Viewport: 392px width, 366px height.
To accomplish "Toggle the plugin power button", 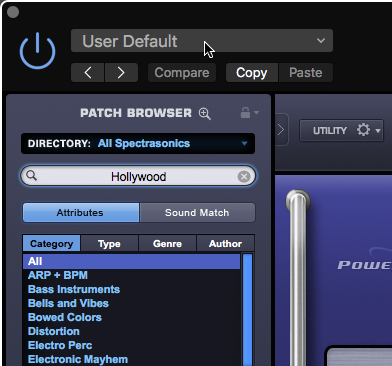I will [x=37, y=51].
